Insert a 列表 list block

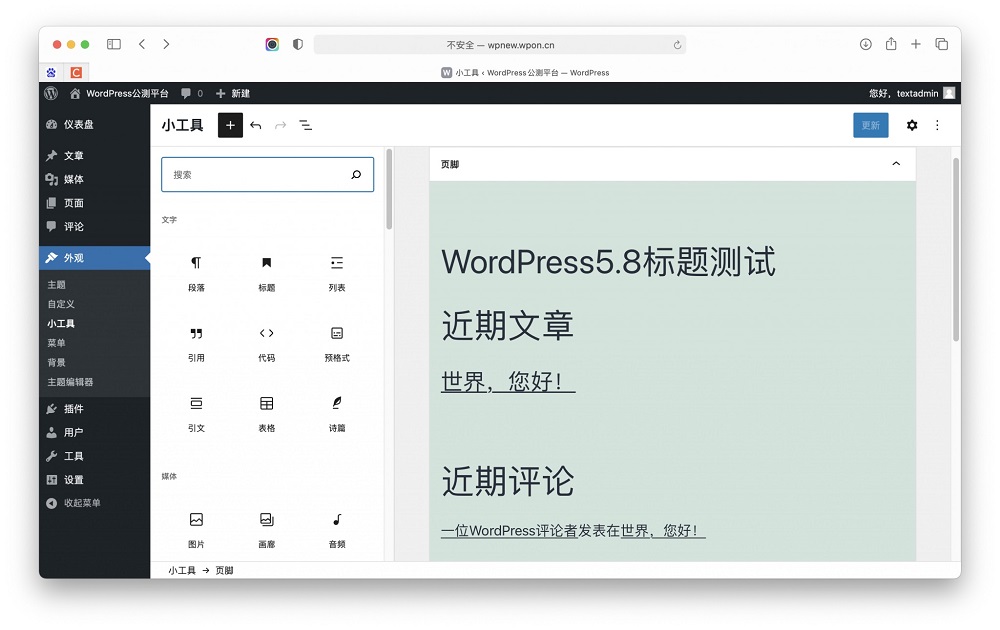coord(336,270)
